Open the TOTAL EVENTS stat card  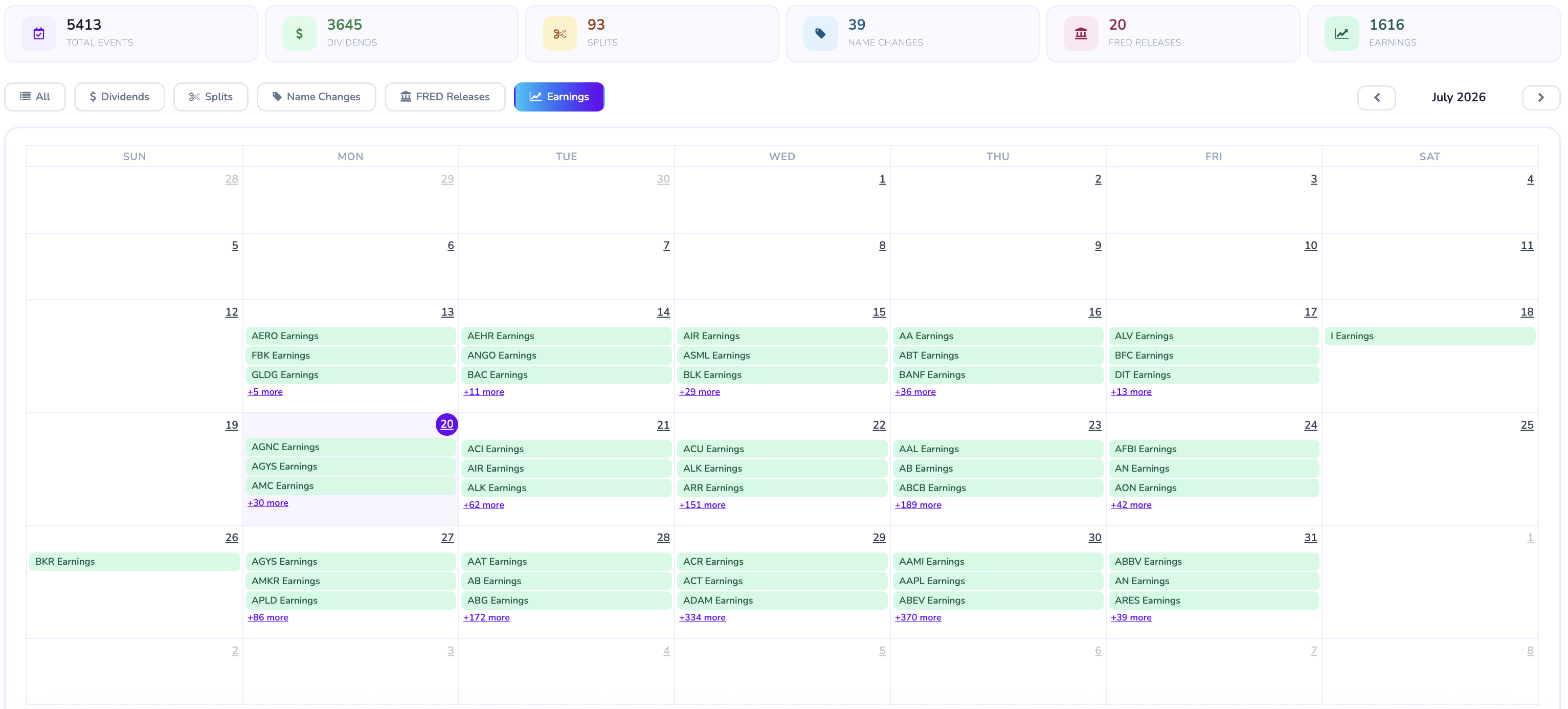point(131,33)
